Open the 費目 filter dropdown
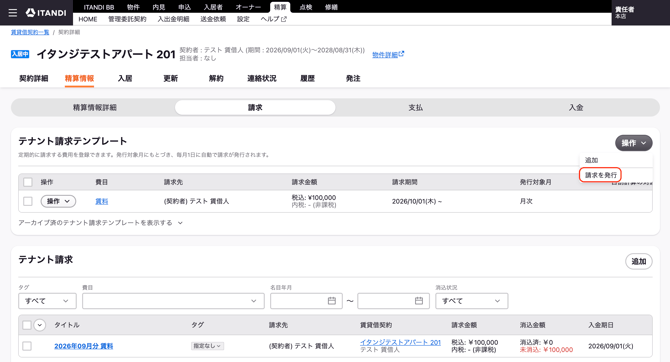The height and width of the screenshot is (362, 670). coord(173,301)
